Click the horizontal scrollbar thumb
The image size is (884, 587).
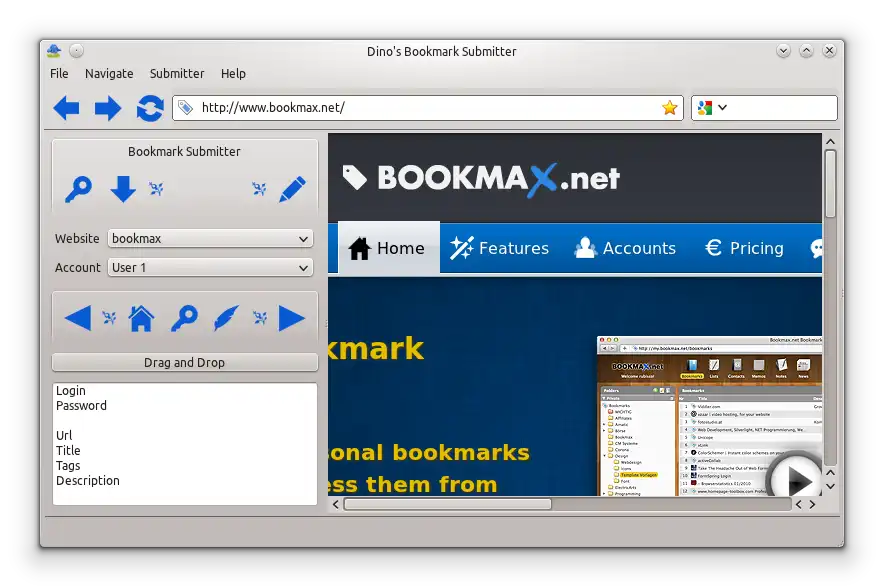click(448, 504)
